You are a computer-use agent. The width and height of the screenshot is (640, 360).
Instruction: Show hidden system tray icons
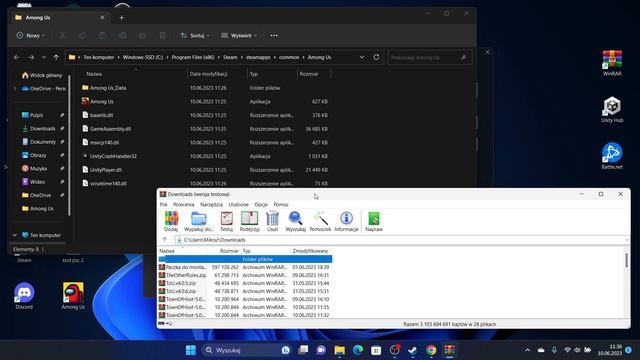527,350
